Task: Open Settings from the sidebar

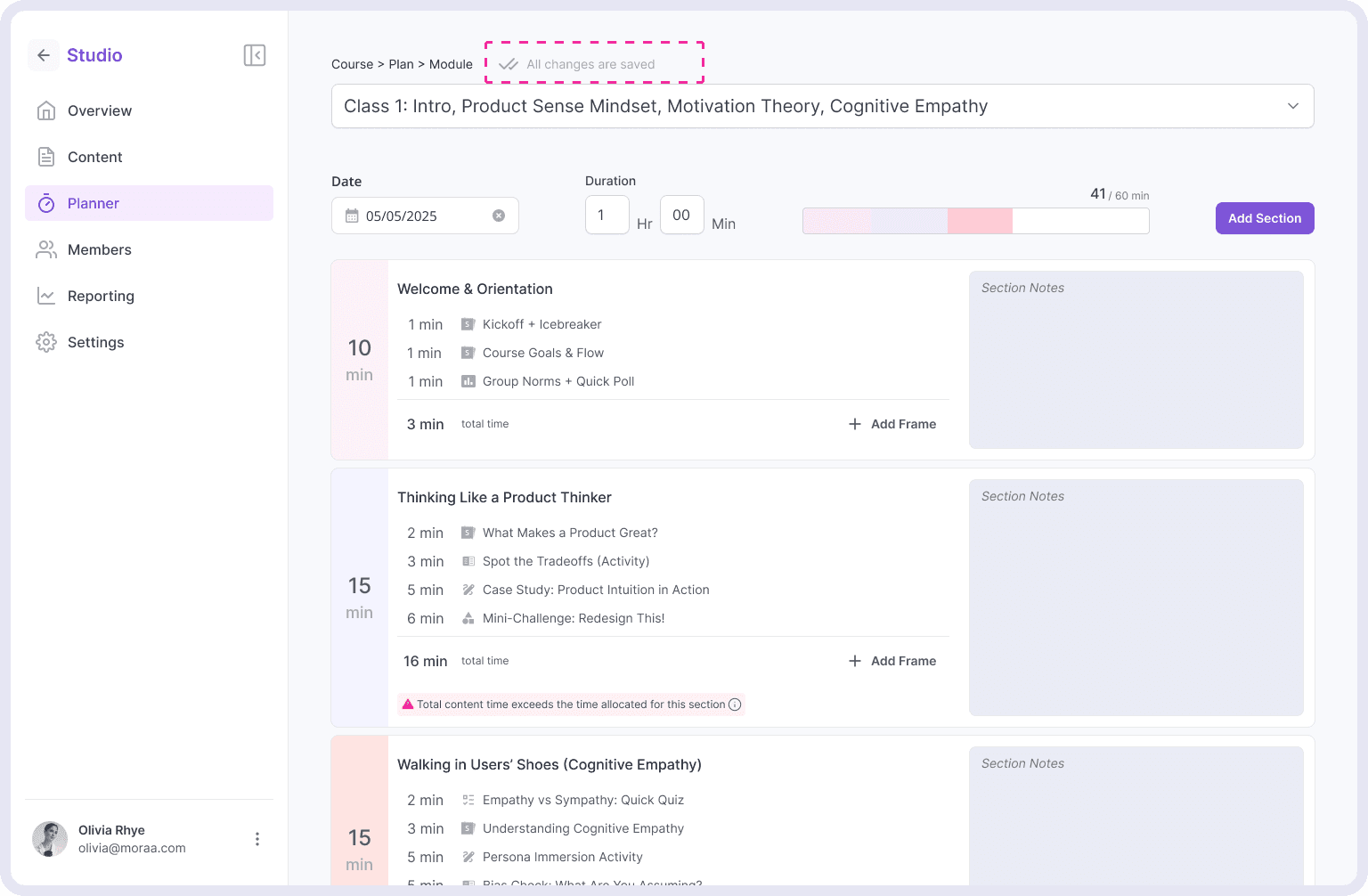Action: (x=150, y=342)
